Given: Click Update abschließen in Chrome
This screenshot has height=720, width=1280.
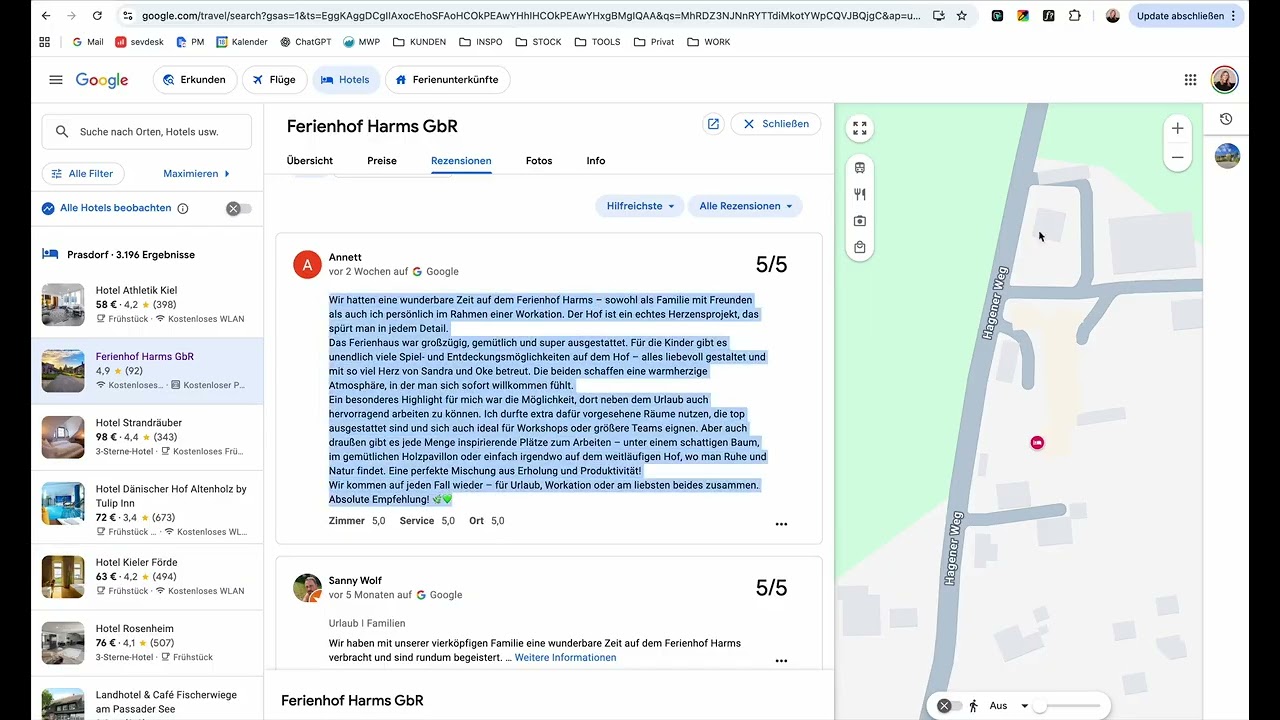Looking at the screenshot, I should 1187,16.
